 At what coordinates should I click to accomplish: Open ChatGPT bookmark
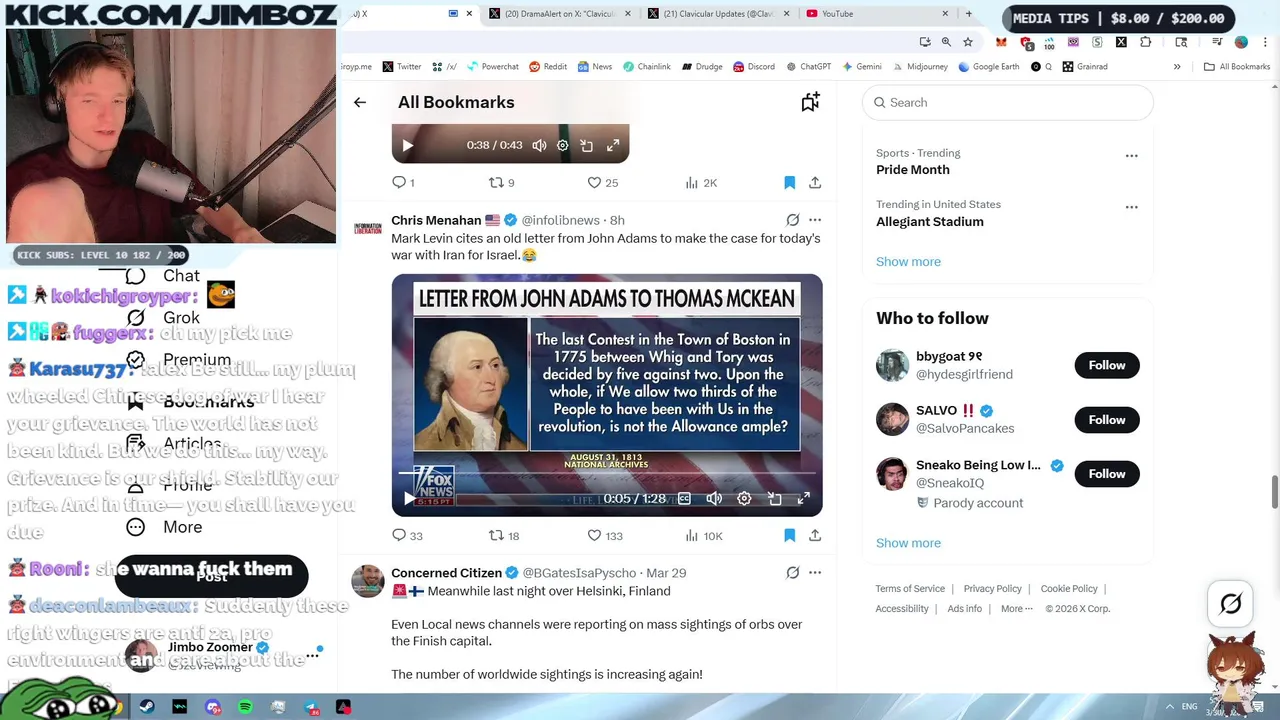pos(808,67)
